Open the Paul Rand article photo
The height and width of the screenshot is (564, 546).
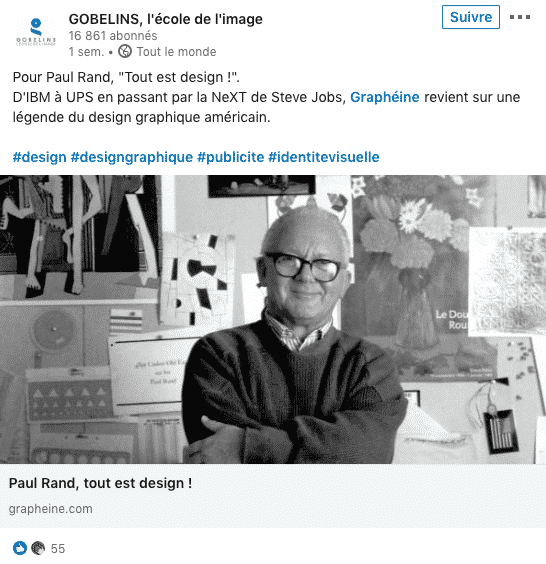coord(273,319)
